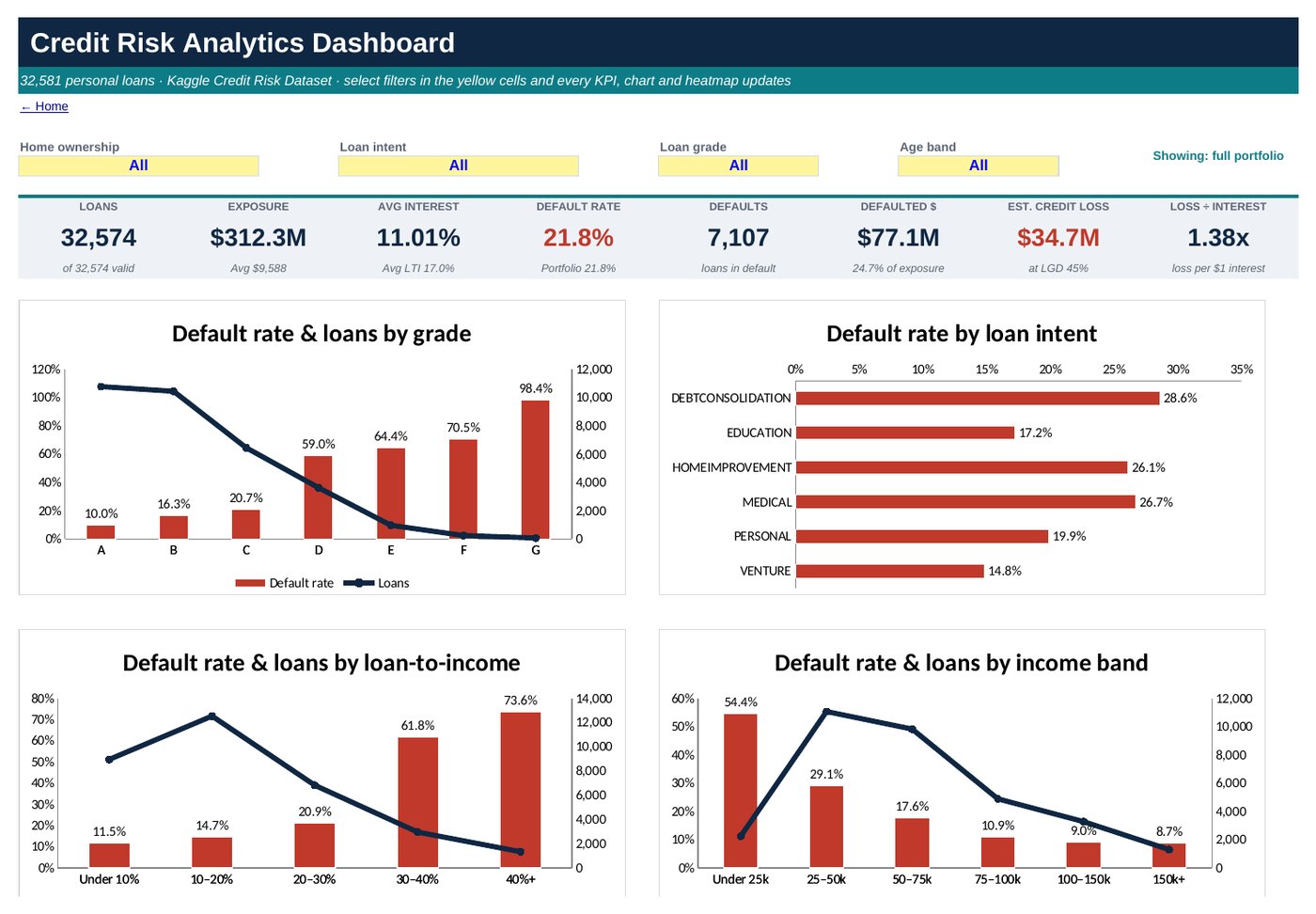Select the 40%+ loan-to-income bar at 73.6%

coord(521,790)
